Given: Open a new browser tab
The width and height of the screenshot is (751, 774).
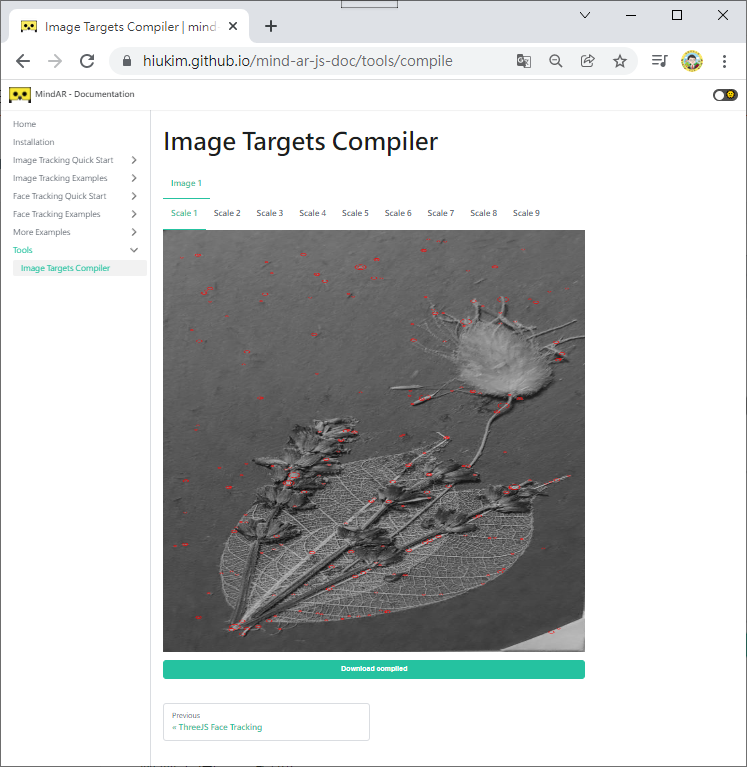Looking at the screenshot, I should [271, 26].
